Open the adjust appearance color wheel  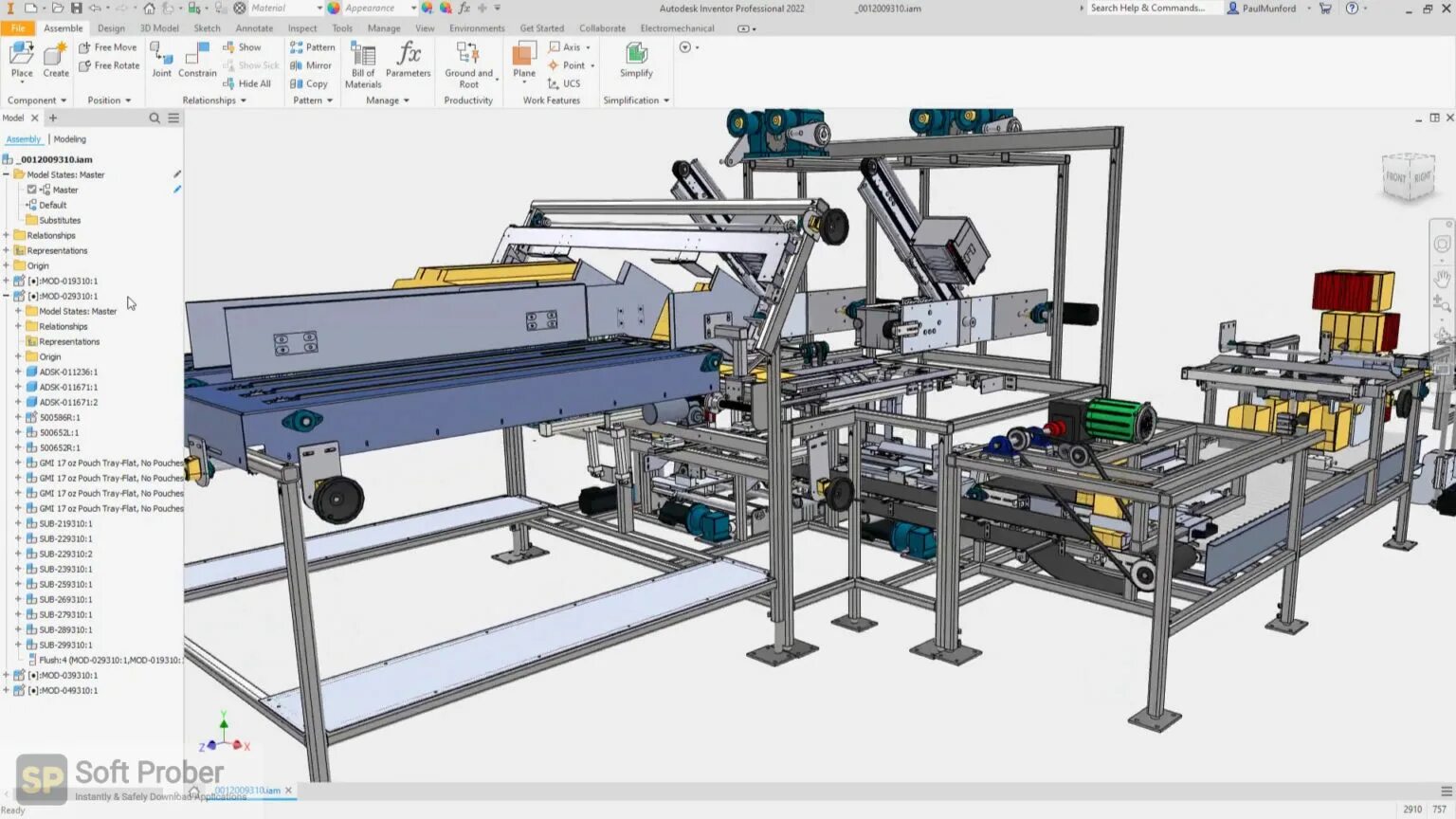point(426,8)
